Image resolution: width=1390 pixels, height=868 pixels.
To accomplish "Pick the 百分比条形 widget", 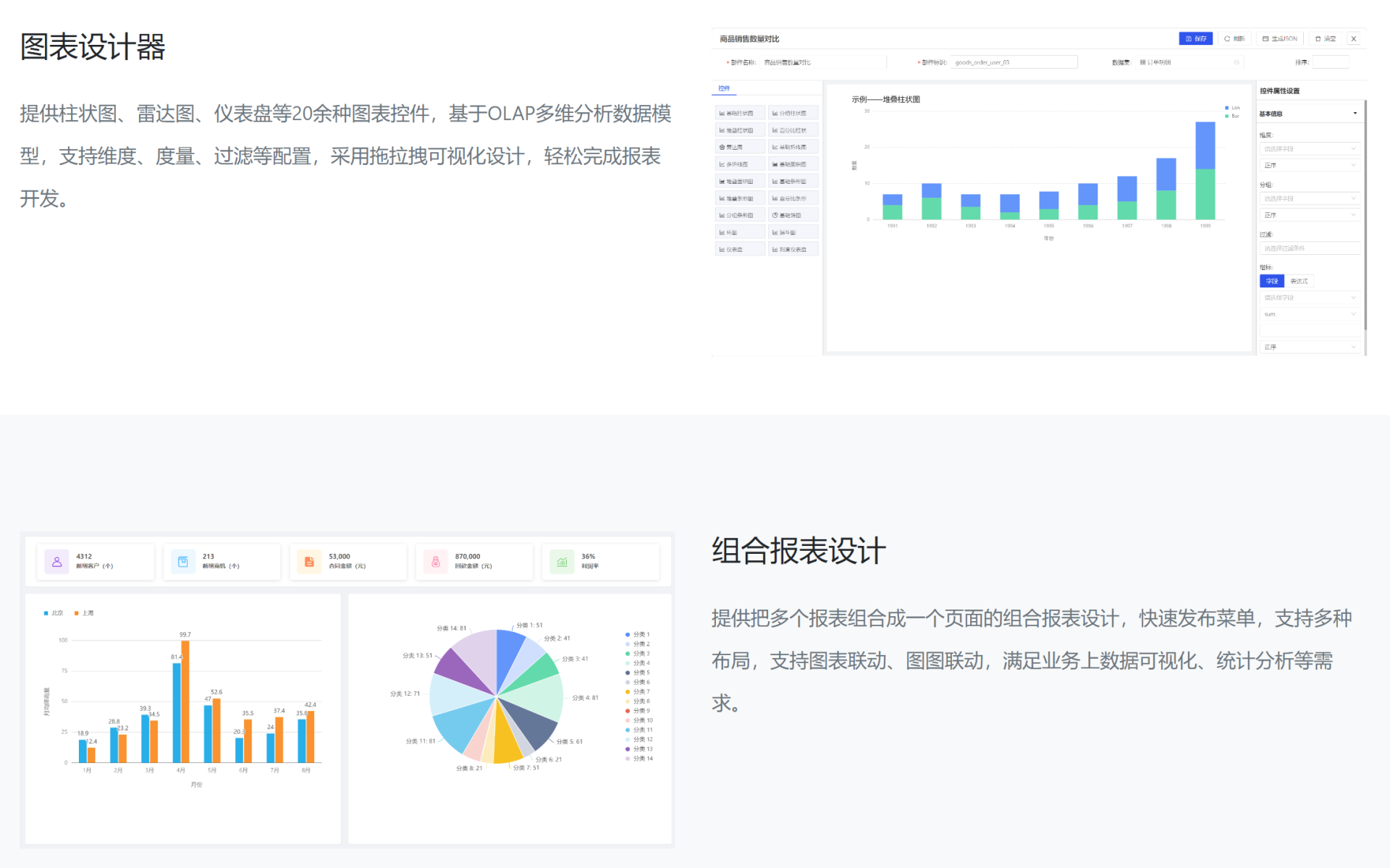I will pyautogui.click(x=793, y=198).
